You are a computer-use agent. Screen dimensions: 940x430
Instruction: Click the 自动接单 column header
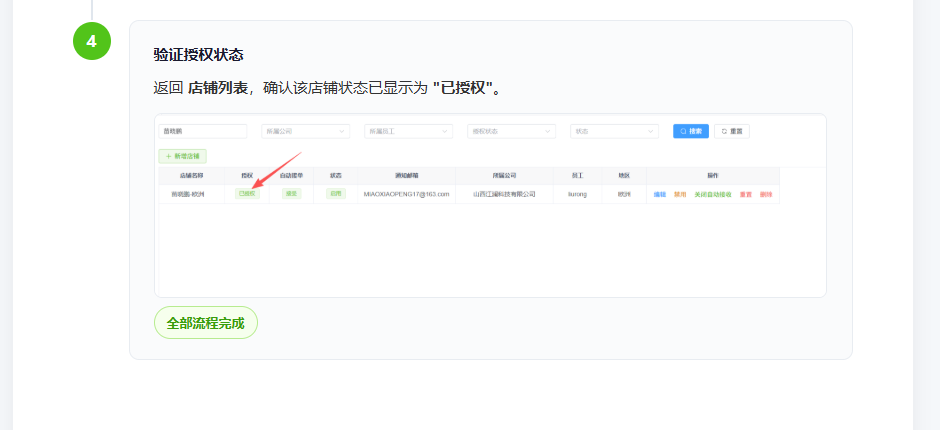coord(291,176)
